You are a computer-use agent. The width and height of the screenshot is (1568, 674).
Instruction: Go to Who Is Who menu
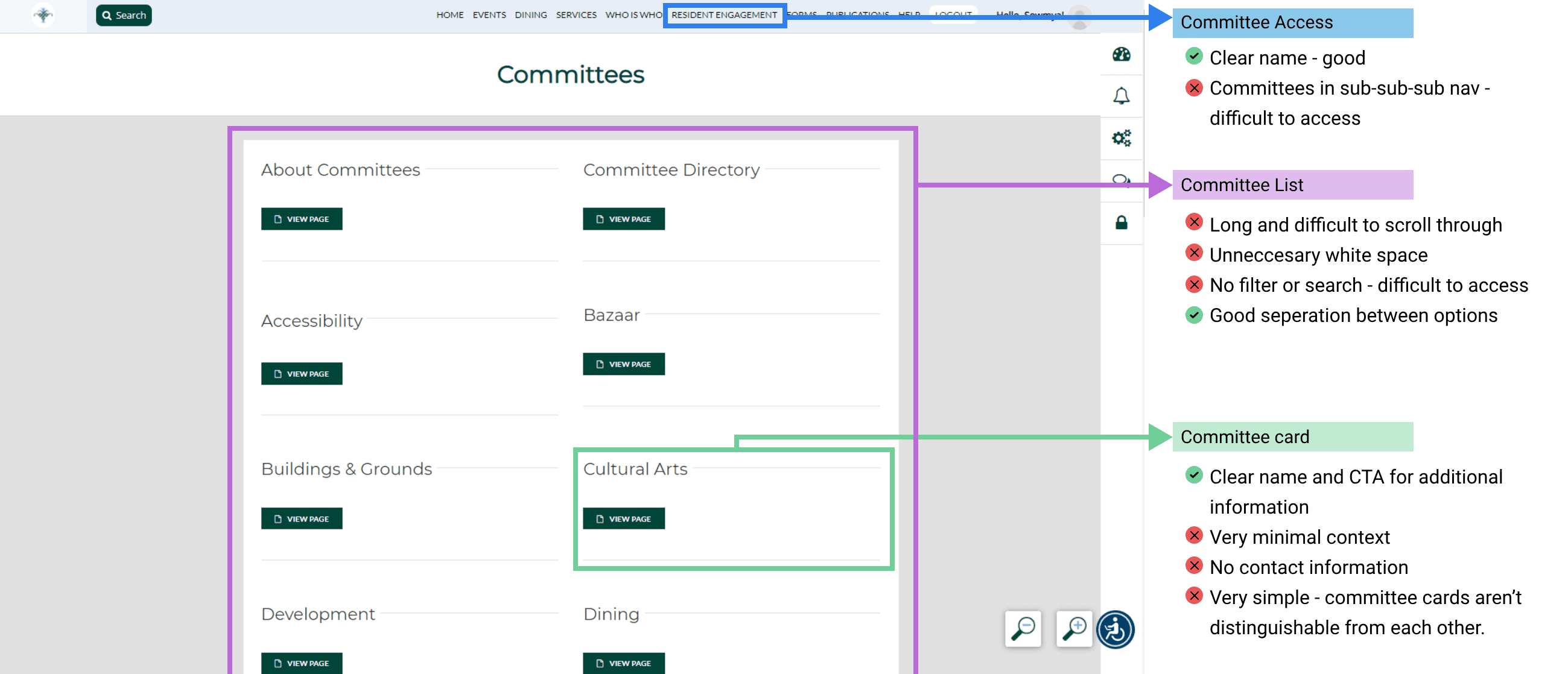click(x=633, y=15)
